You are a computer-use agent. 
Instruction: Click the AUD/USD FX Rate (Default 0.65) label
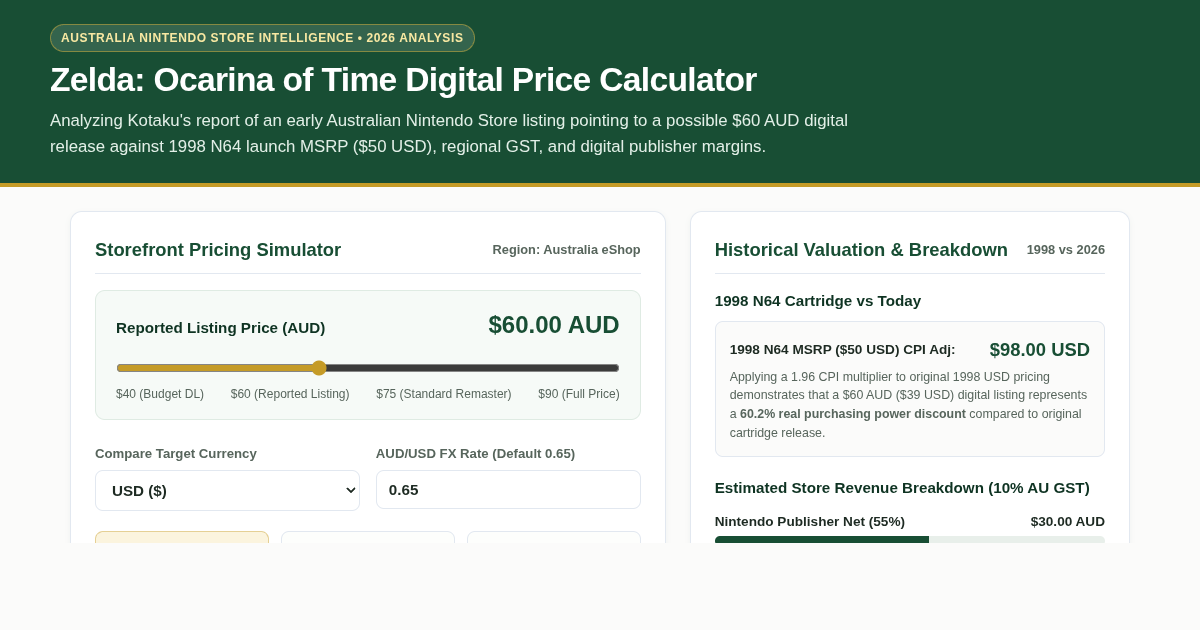tap(476, 454)
